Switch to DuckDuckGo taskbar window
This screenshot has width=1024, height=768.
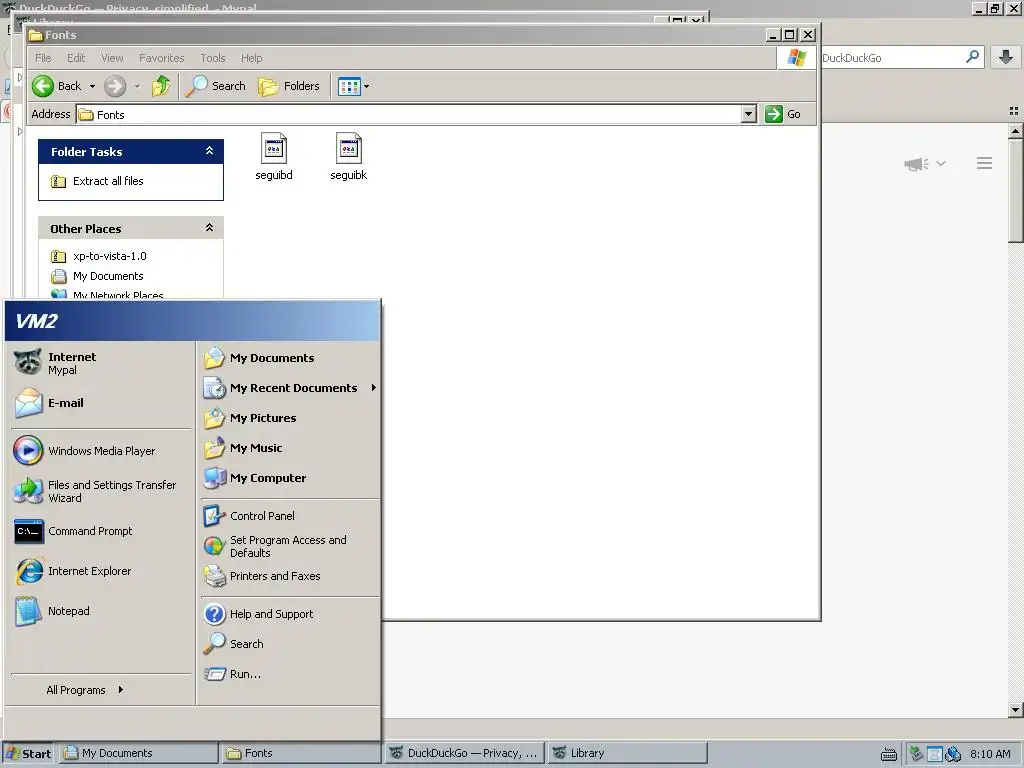click(x=464, y=753)
